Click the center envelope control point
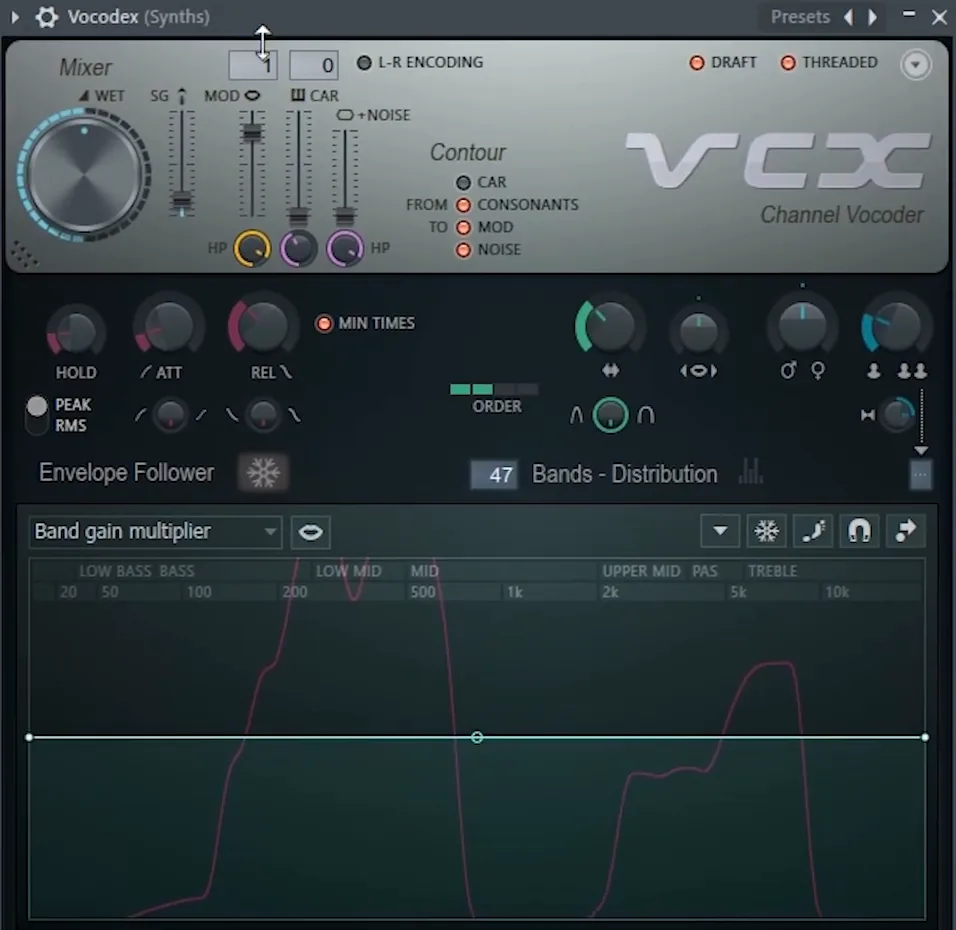The image size is (956, 930). 477,738
